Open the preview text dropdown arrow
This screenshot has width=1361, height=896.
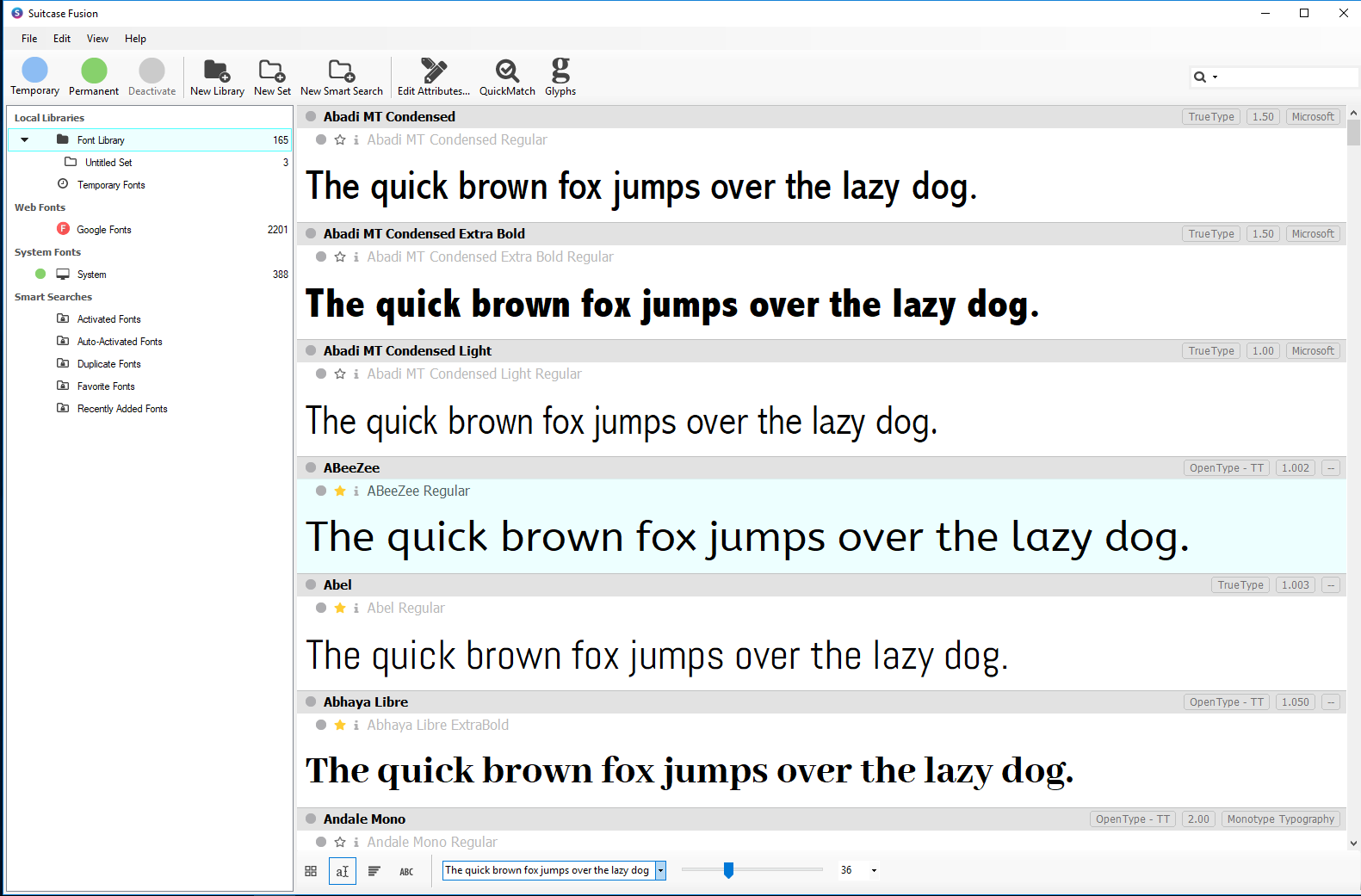coord(660,871)
